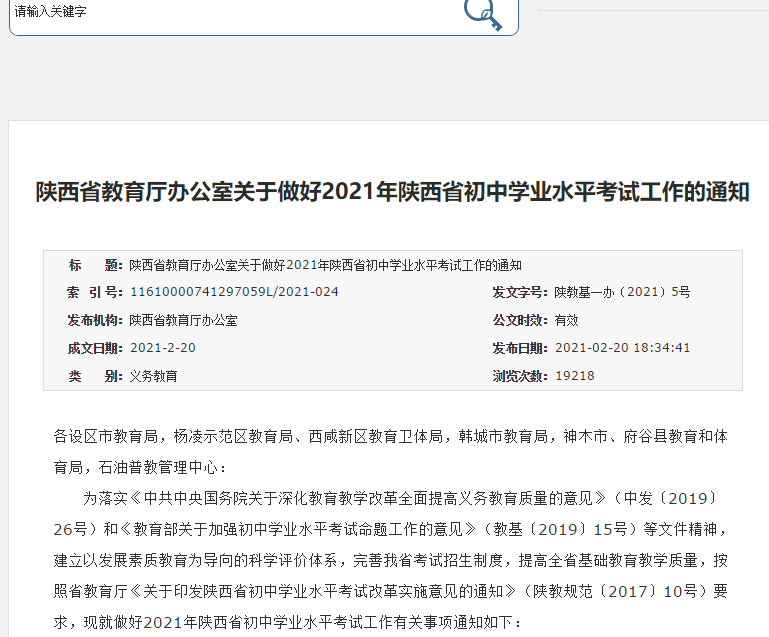This screenshot has width=769, height=637.
Task: Click the written date 2021-2-20
Action: click(163, 348)
